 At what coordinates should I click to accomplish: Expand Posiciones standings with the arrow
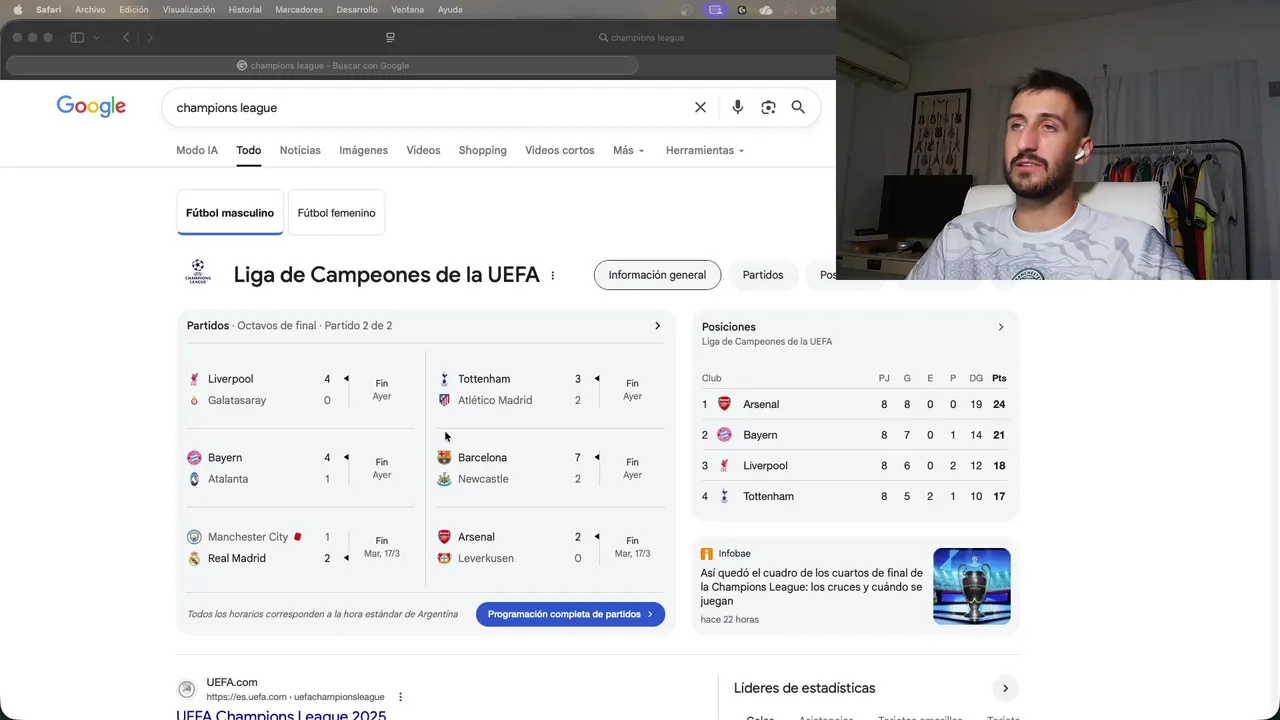tap(1001, 327)
